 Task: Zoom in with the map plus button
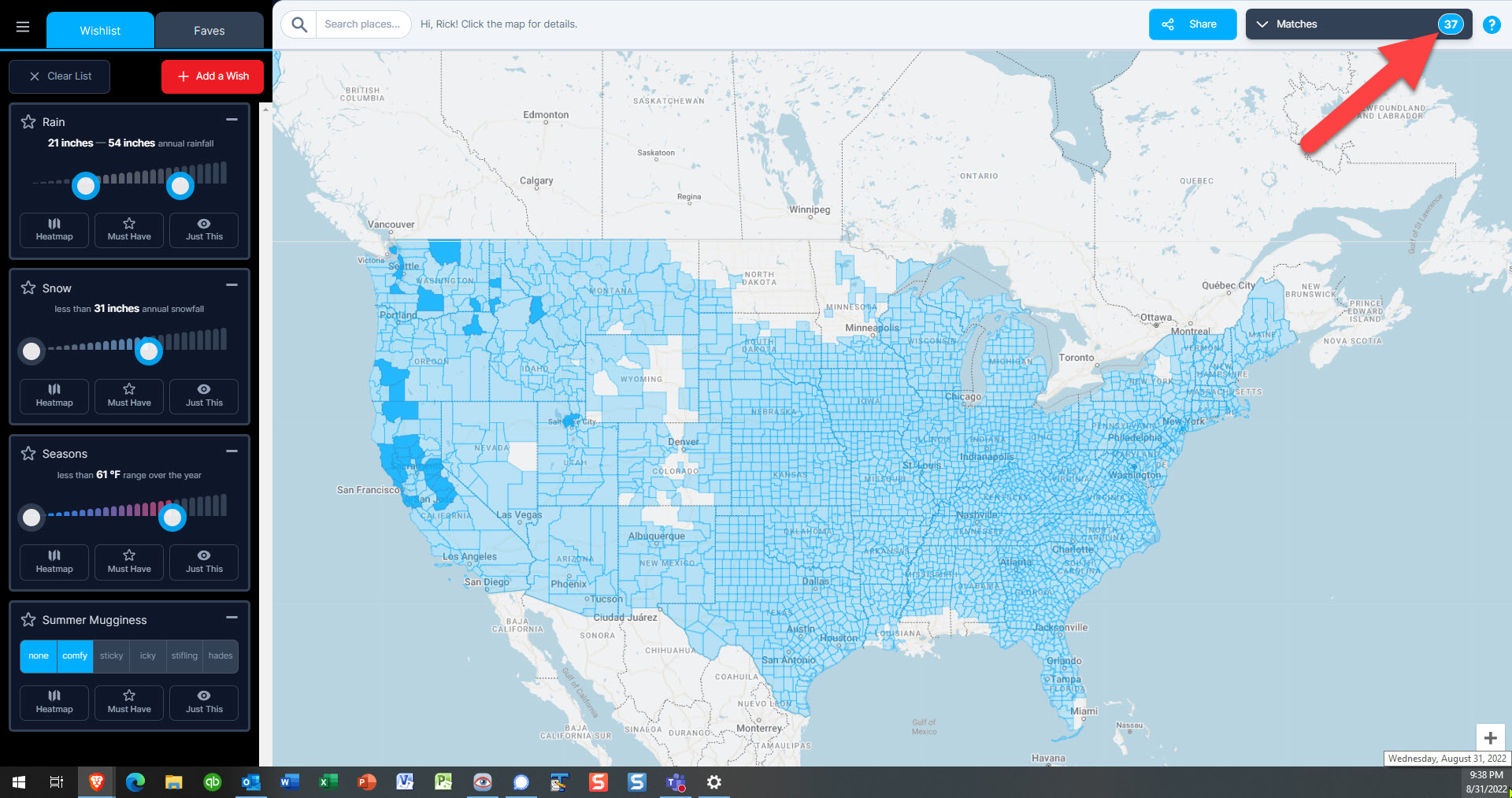click(x=1490, y=738)
